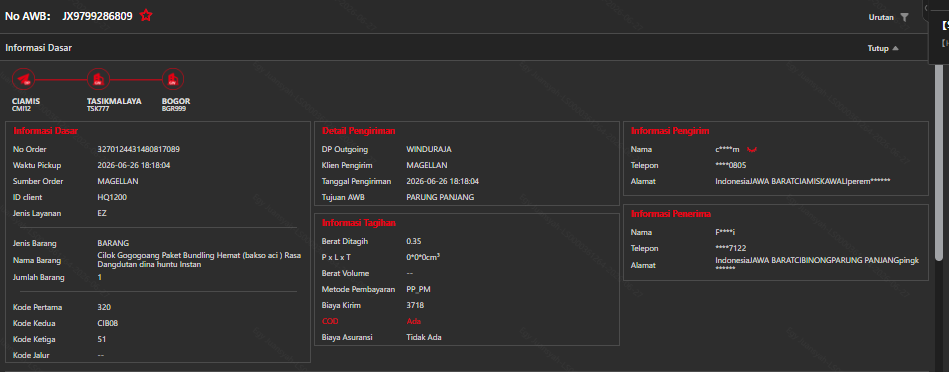
Task: Click the CIAMIS CMI12 station label
Action: (x=26, y=105)
